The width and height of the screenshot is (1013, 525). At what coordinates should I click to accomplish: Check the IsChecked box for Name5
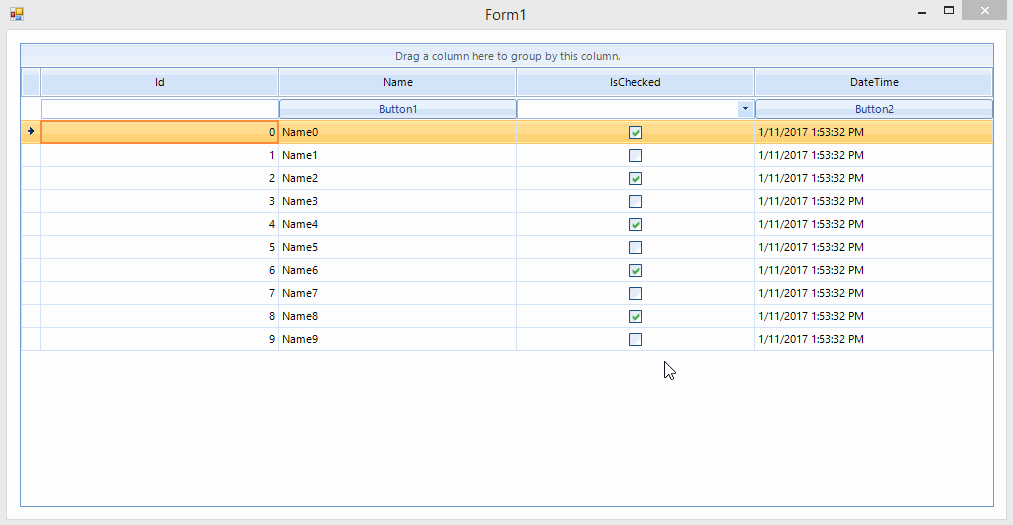pos(635,247)
